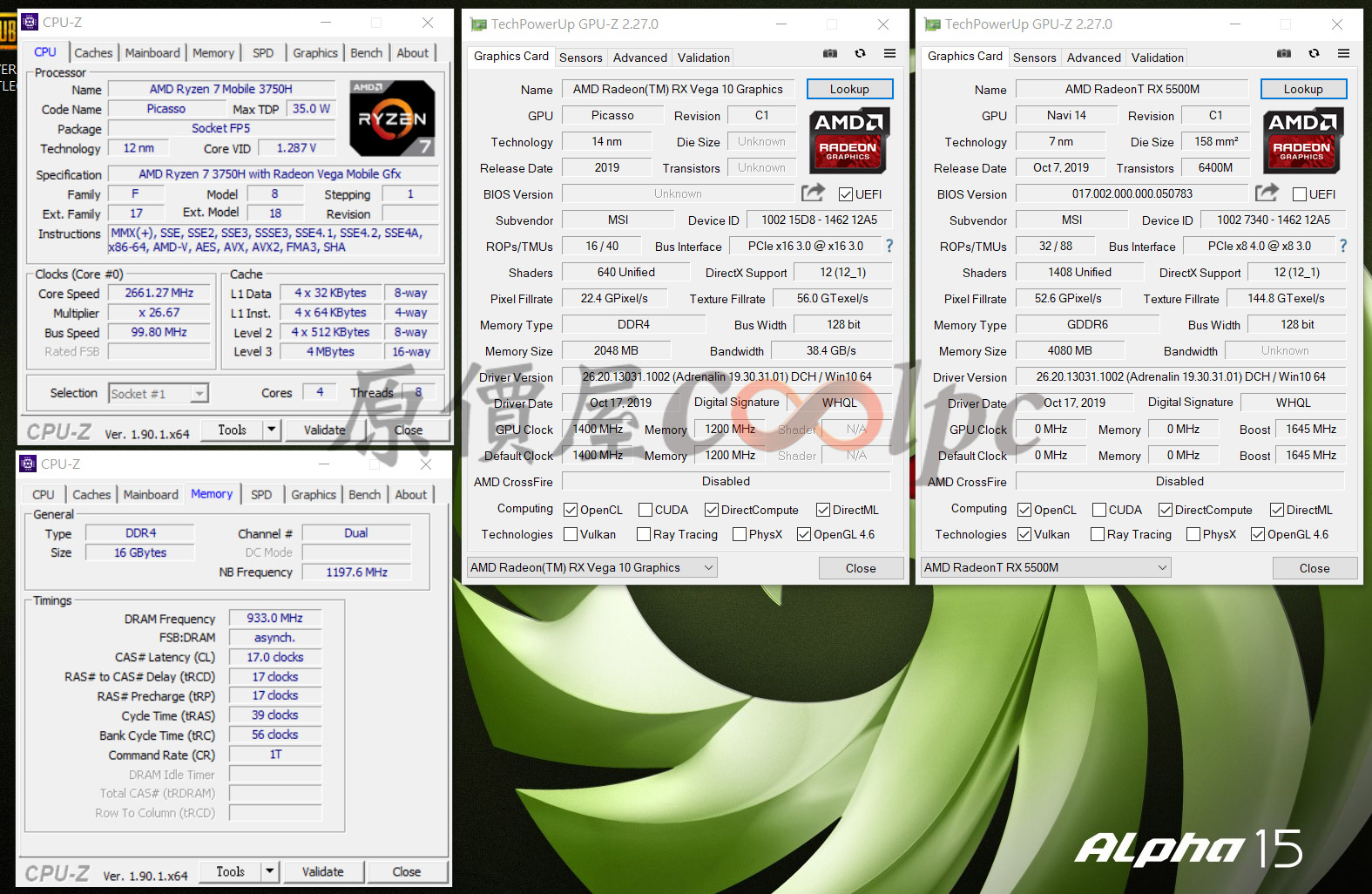Open About tab in CPU-Z Memory window
The height and width of the screenshot is (894, 1372).
411,494
